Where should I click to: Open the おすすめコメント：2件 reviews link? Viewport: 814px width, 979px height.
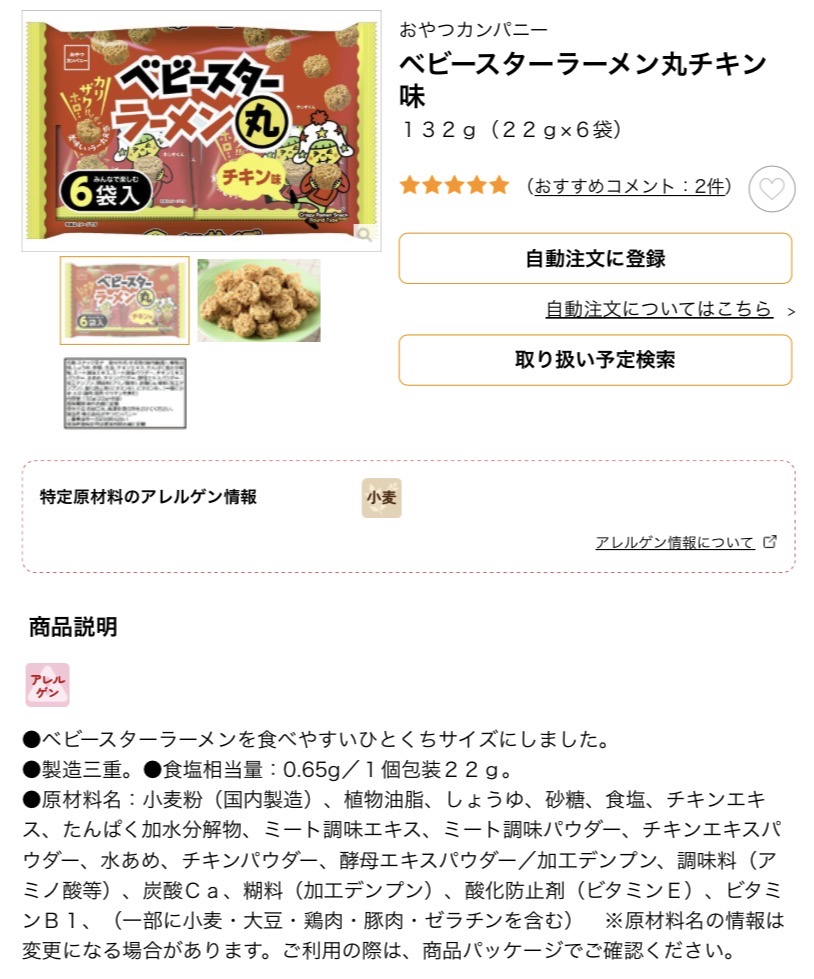[629, 186]
